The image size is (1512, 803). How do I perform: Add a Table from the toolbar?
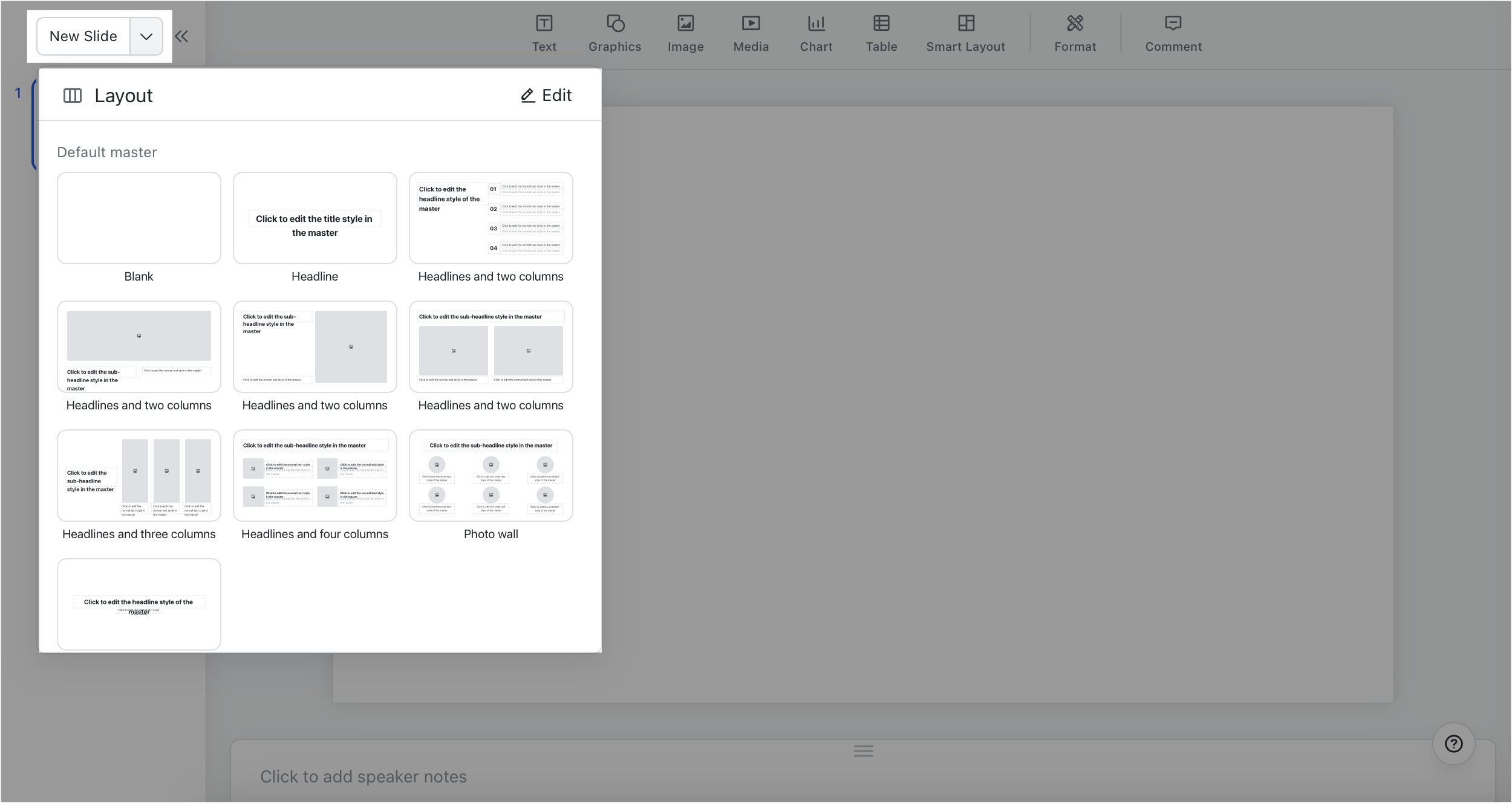click(881, 33)
